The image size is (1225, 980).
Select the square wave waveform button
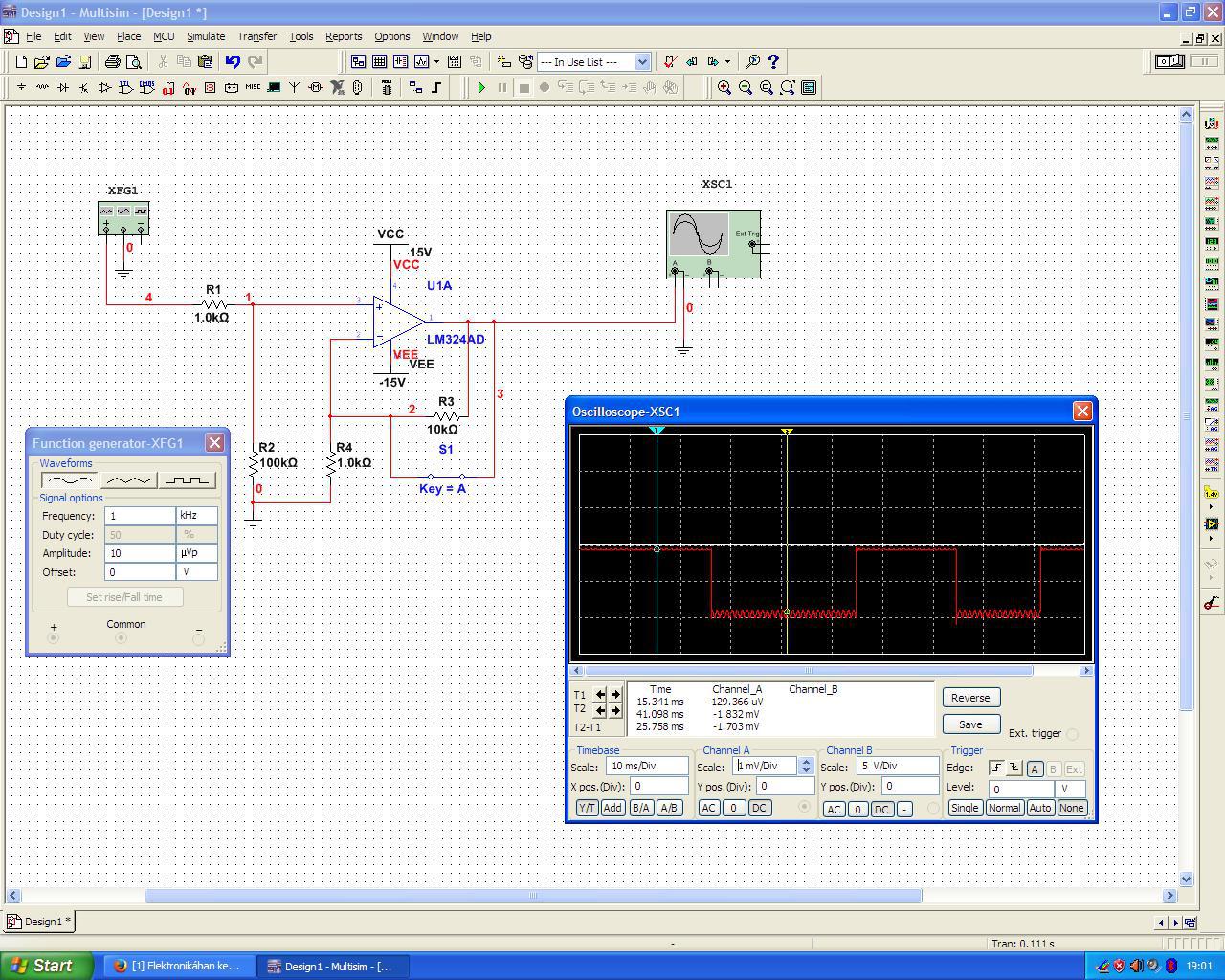click(x=187, y=479)
